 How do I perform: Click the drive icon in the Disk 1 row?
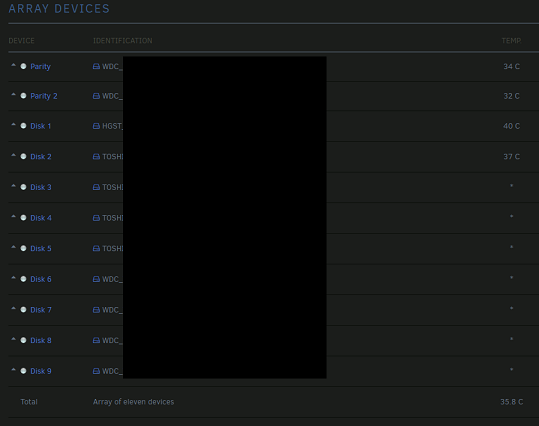coord(96,126)
